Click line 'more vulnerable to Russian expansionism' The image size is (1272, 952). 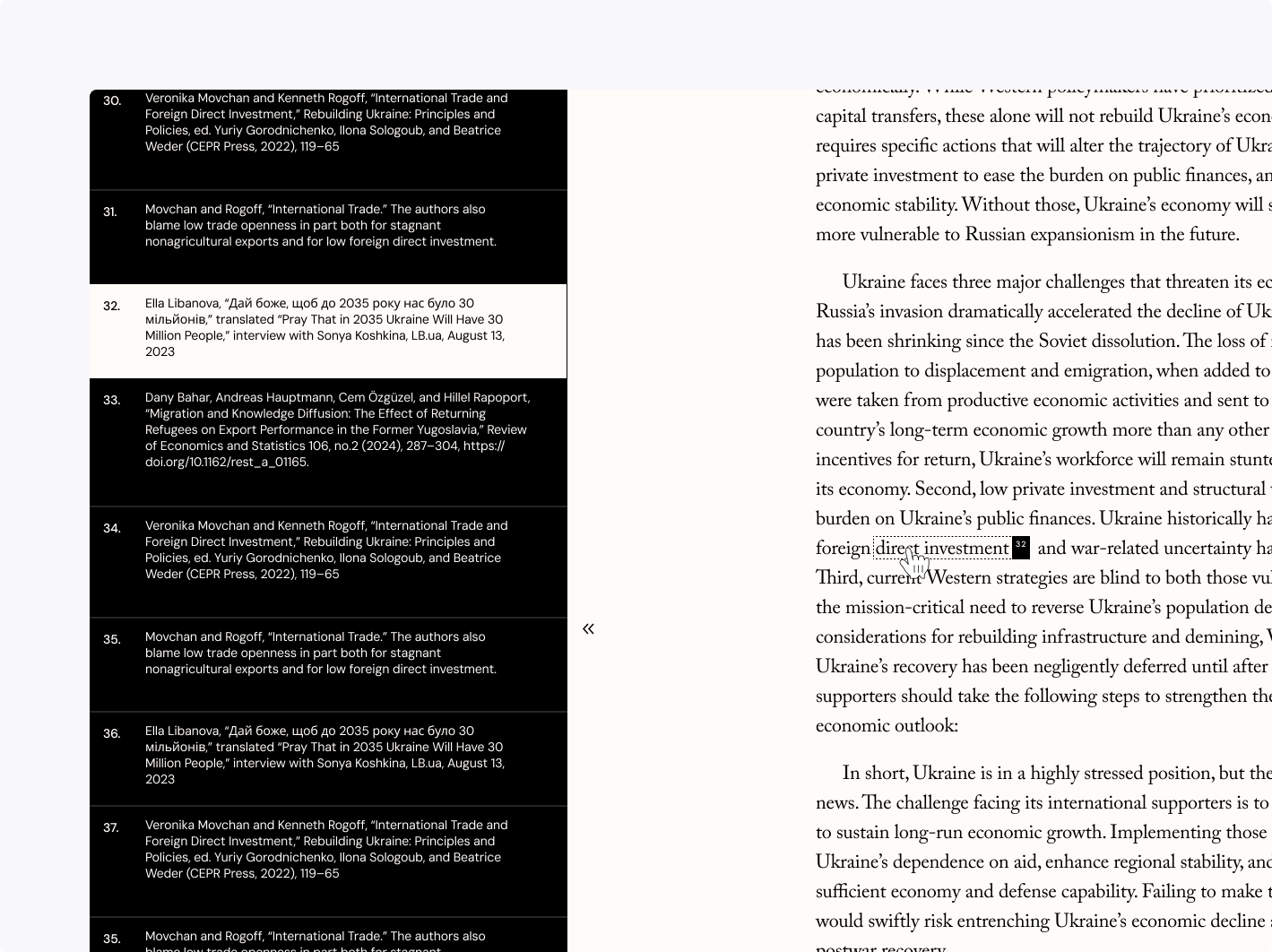(1027, 235)
